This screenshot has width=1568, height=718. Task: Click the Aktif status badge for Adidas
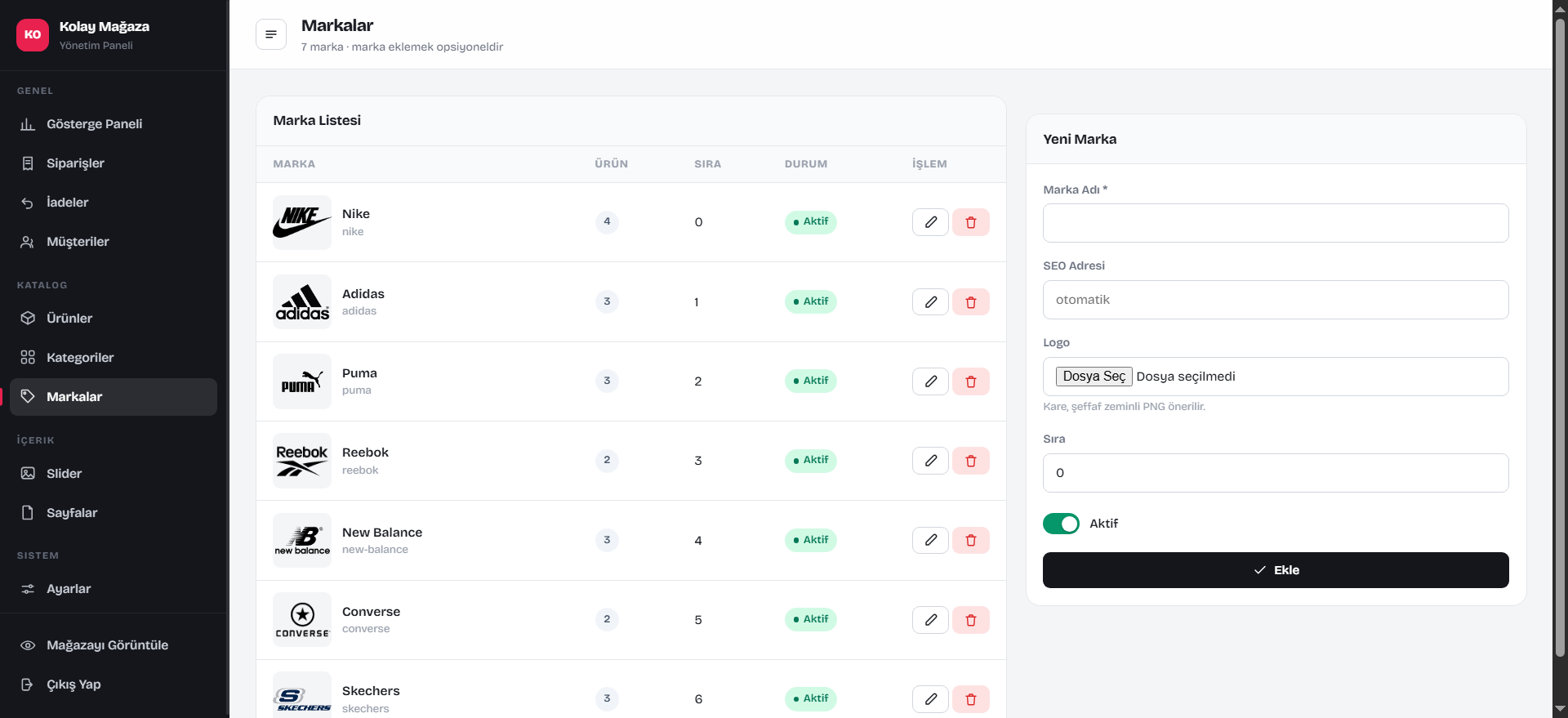pyautogui.click(x=811, y=302)
